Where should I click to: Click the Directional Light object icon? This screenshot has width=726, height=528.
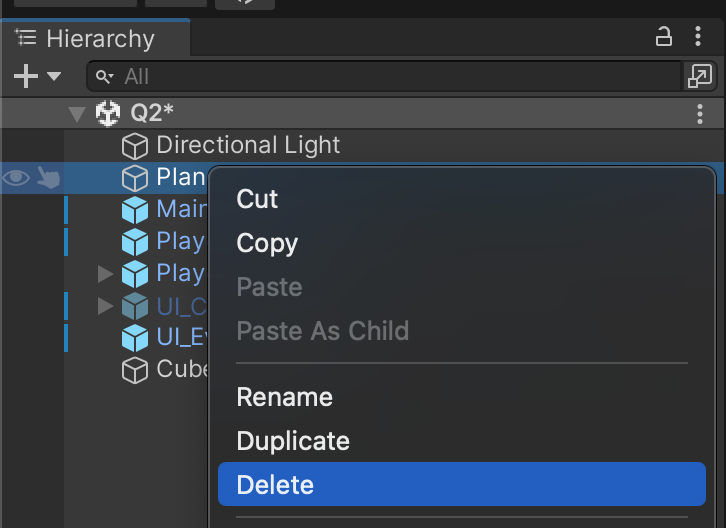coord(134,146)
